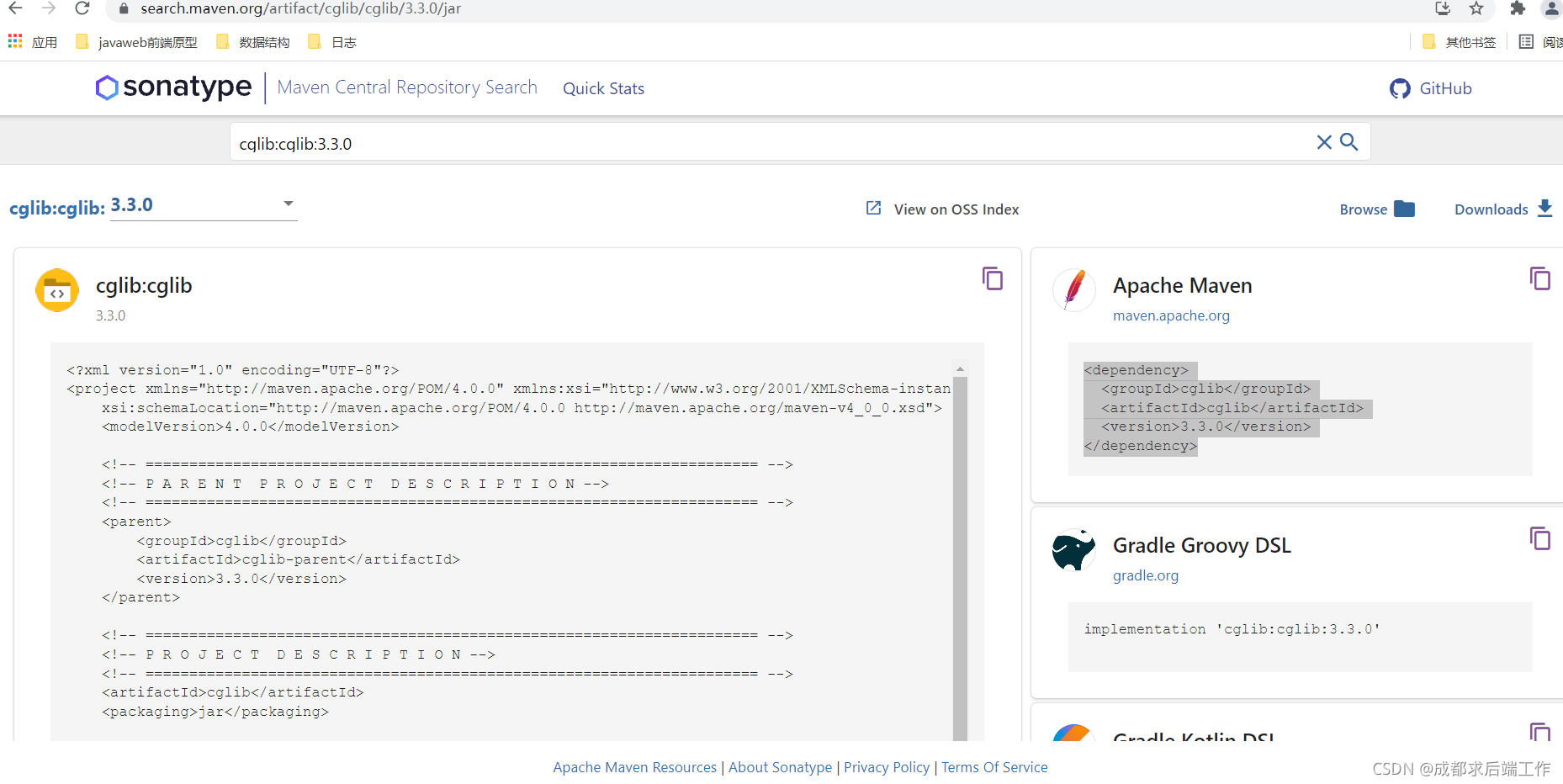Visit maven.apache.org via its link
The image size is (1563, 784).
pos(1171,315)
